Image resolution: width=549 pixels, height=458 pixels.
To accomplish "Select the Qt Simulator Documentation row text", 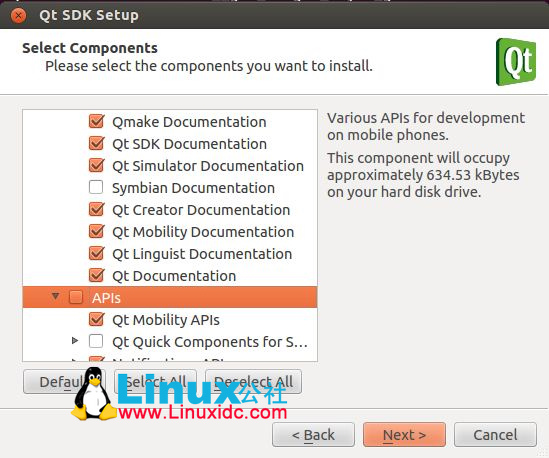I will 208,166.
